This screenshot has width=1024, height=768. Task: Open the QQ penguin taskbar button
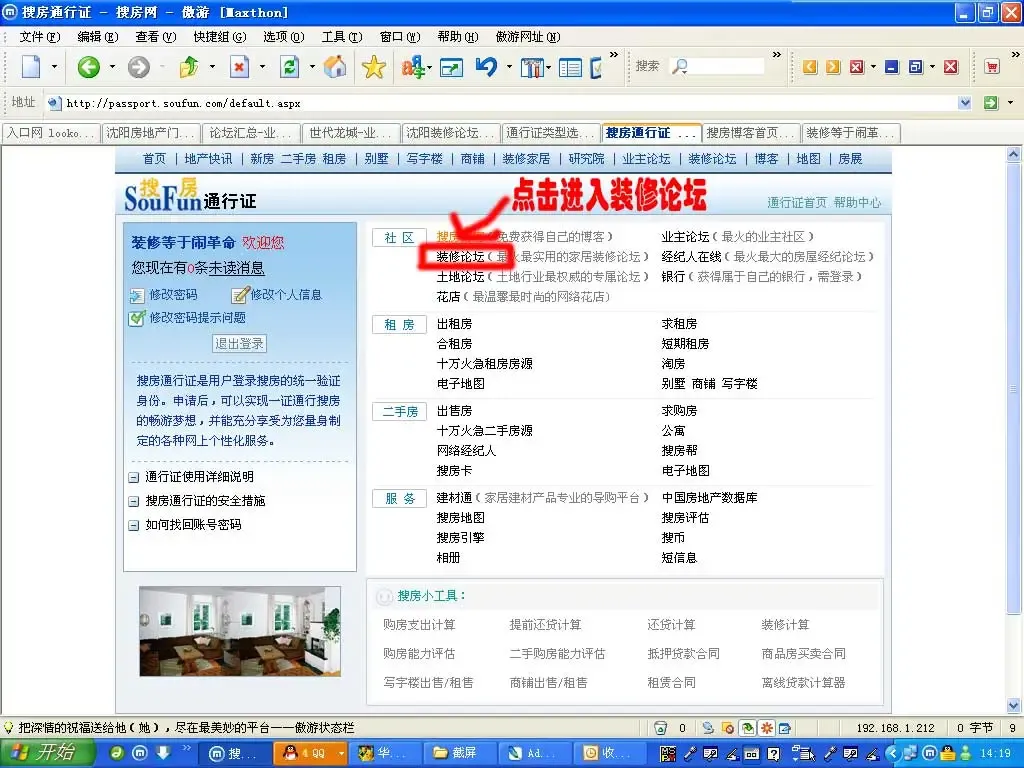coord(310,753)
